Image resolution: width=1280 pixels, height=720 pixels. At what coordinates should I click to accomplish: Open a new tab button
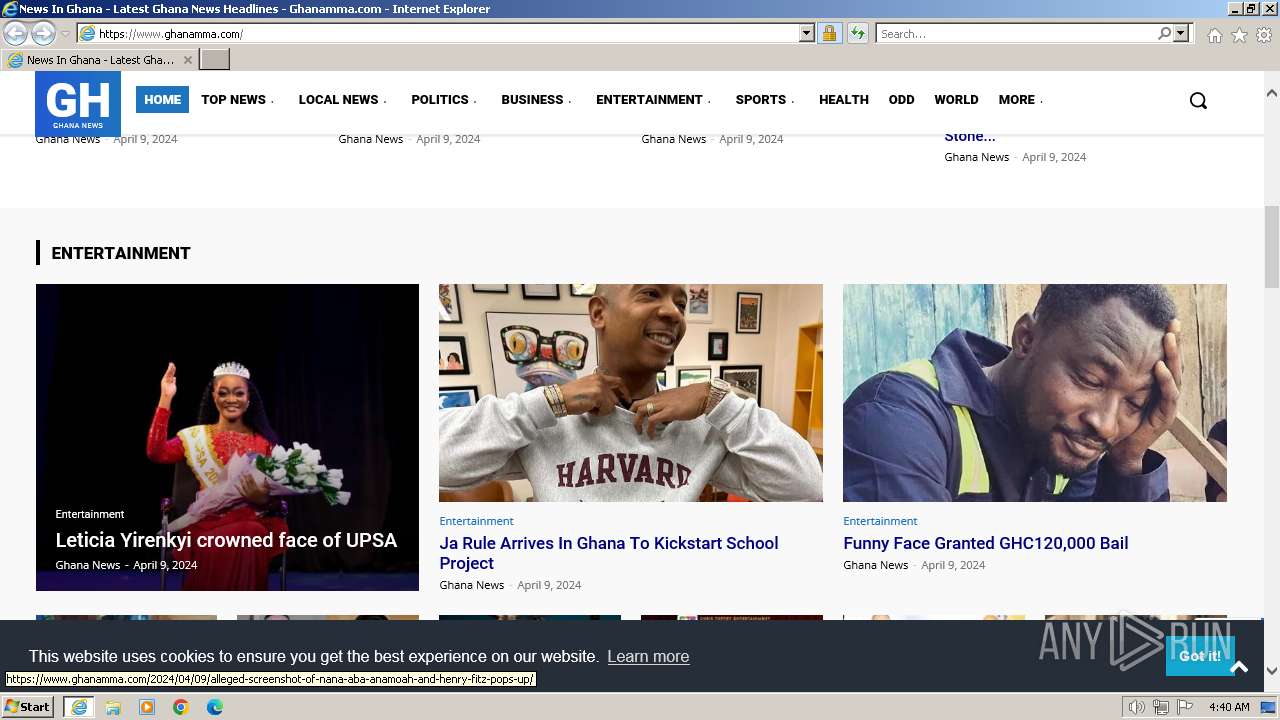(215, 60)
